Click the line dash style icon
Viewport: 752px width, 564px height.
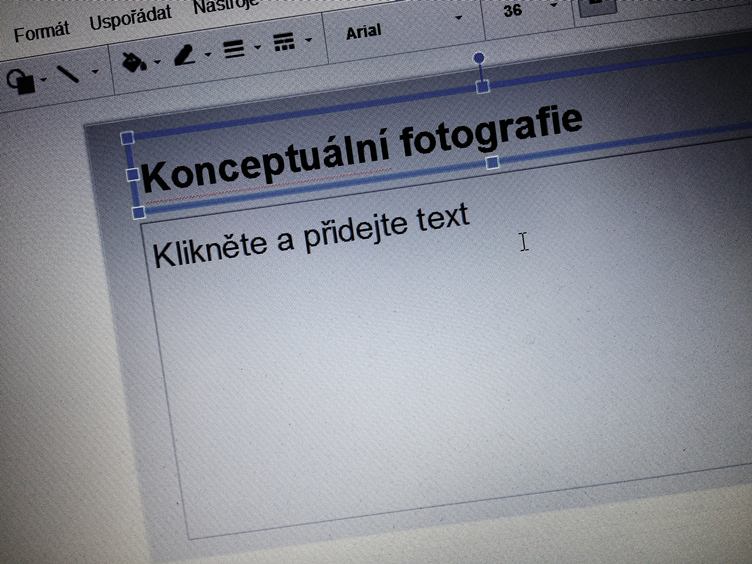coord(284,42)
